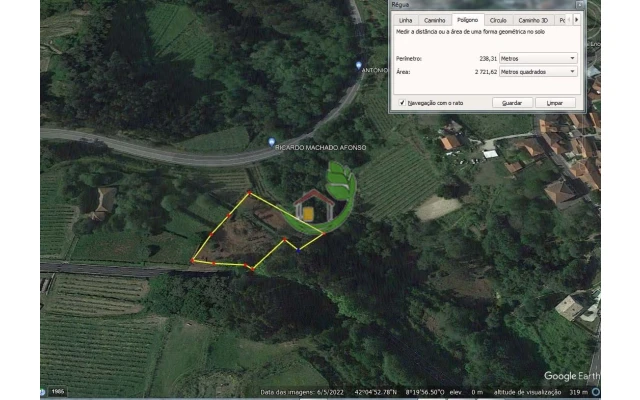The image size is (640, 400).
Task: Open the Área units dropdown Metros quadrados
Action: (x=538, y=71)
